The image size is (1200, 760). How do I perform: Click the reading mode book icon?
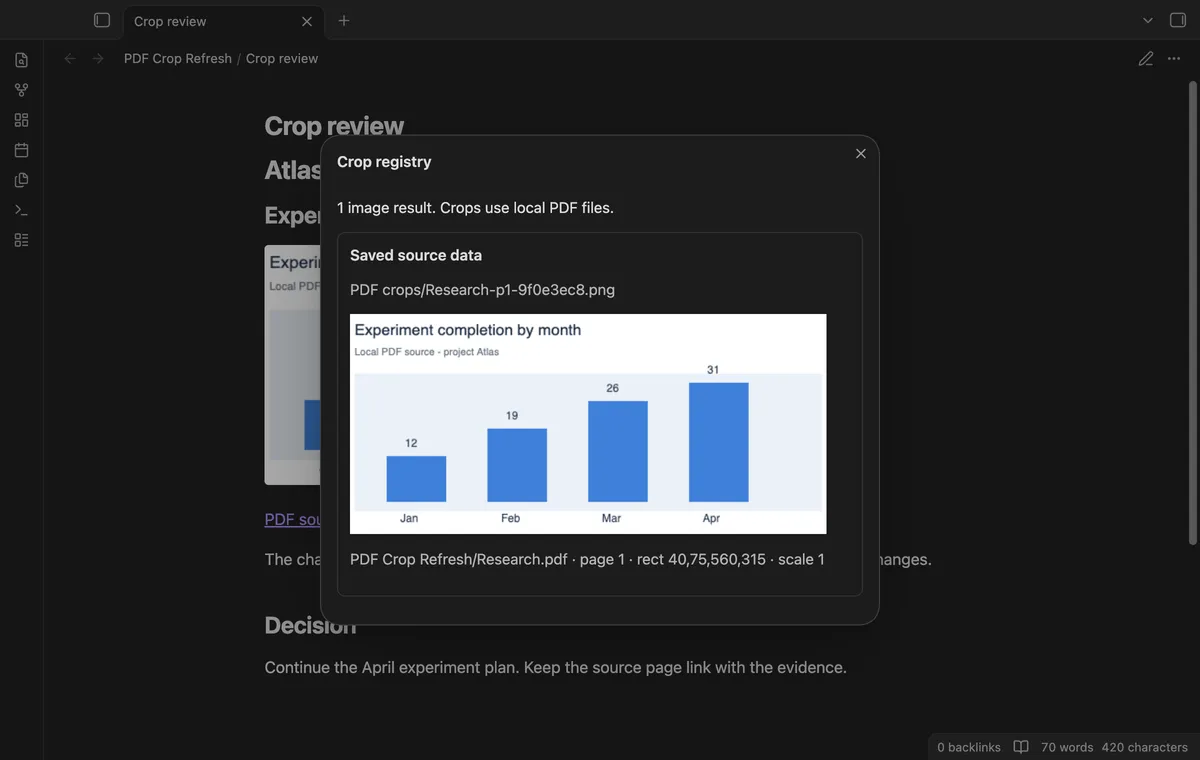[x=1021, y=747]
